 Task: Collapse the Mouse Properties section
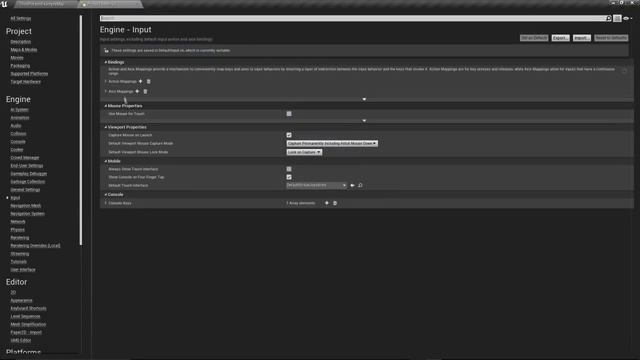click(x=106, y=106)
